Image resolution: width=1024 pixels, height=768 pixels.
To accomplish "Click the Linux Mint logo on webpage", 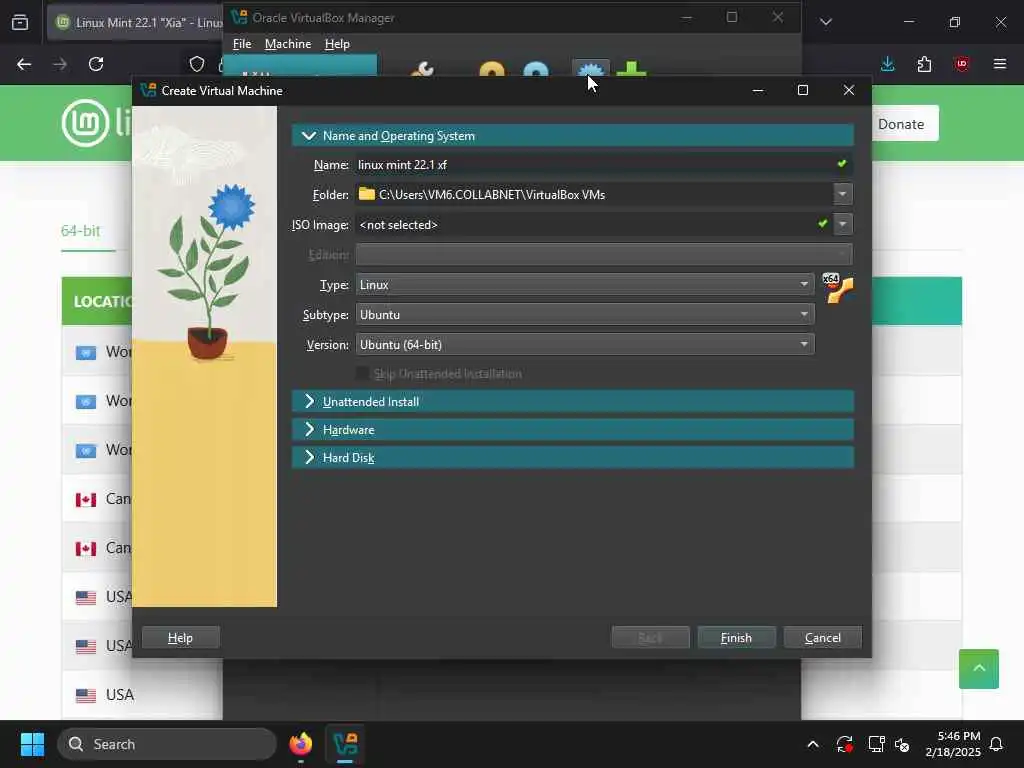I will pos(85,123).
